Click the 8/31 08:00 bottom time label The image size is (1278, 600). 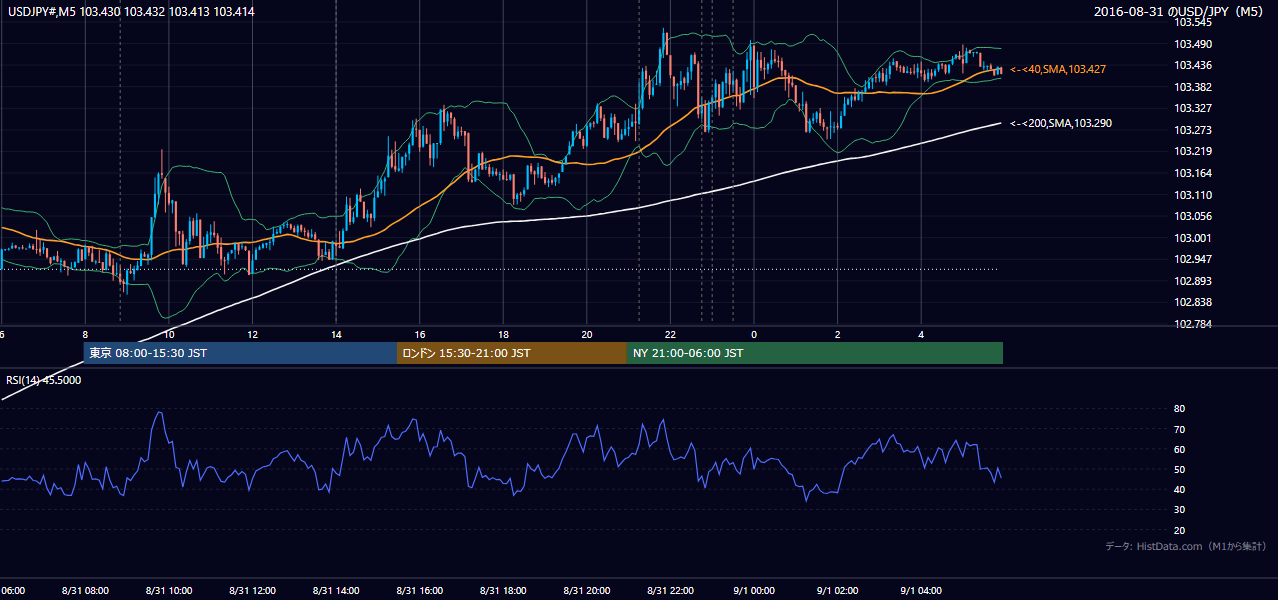(x=85, y=590)
